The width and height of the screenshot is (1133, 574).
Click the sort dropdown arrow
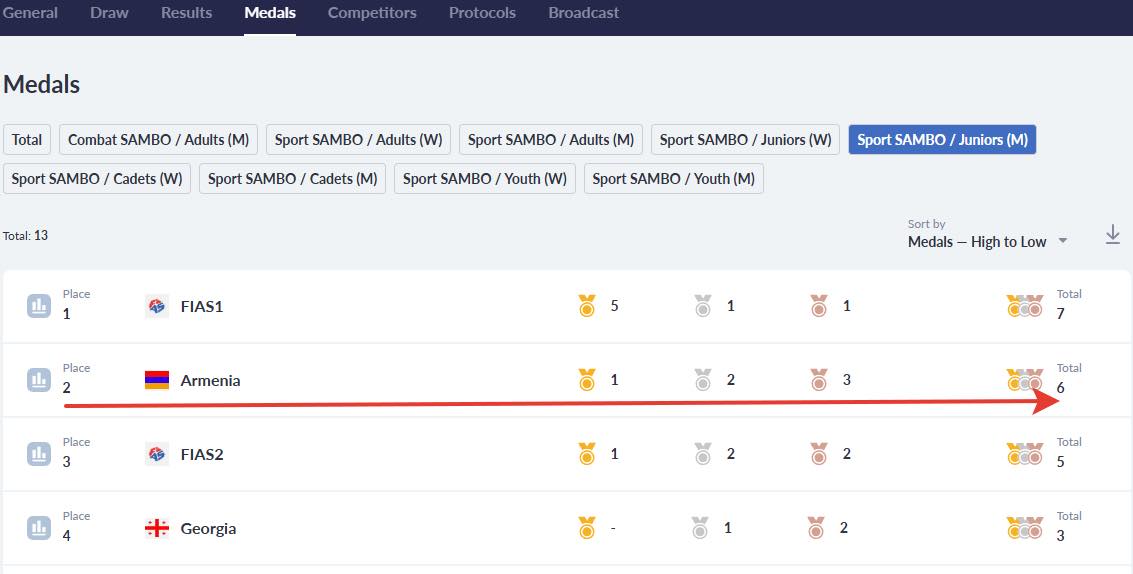tap(1063, 241)
